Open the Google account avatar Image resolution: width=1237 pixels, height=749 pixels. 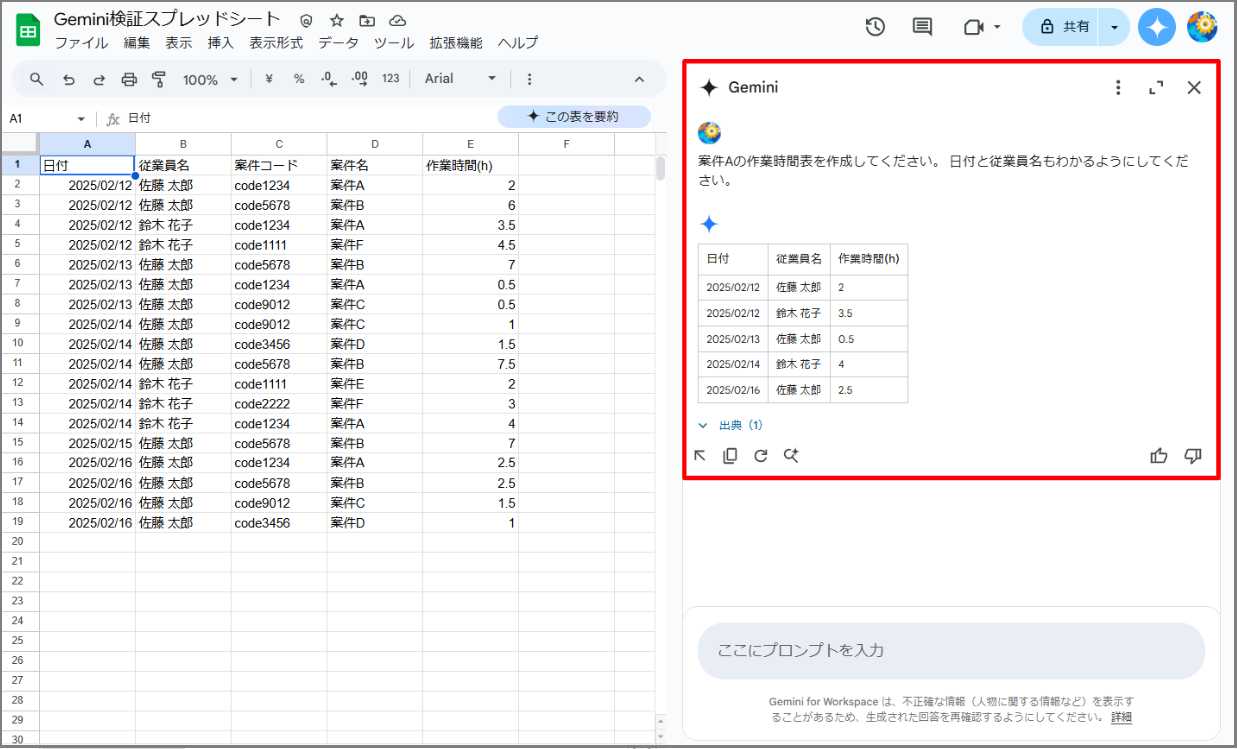pos(1202,27)
